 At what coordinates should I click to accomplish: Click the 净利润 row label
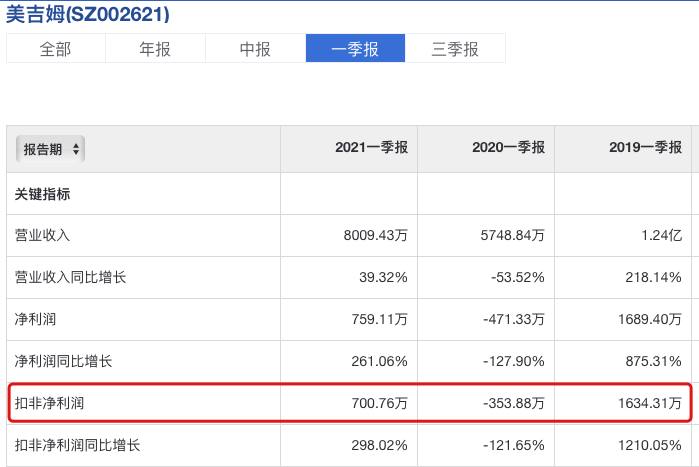coord(35,319)
